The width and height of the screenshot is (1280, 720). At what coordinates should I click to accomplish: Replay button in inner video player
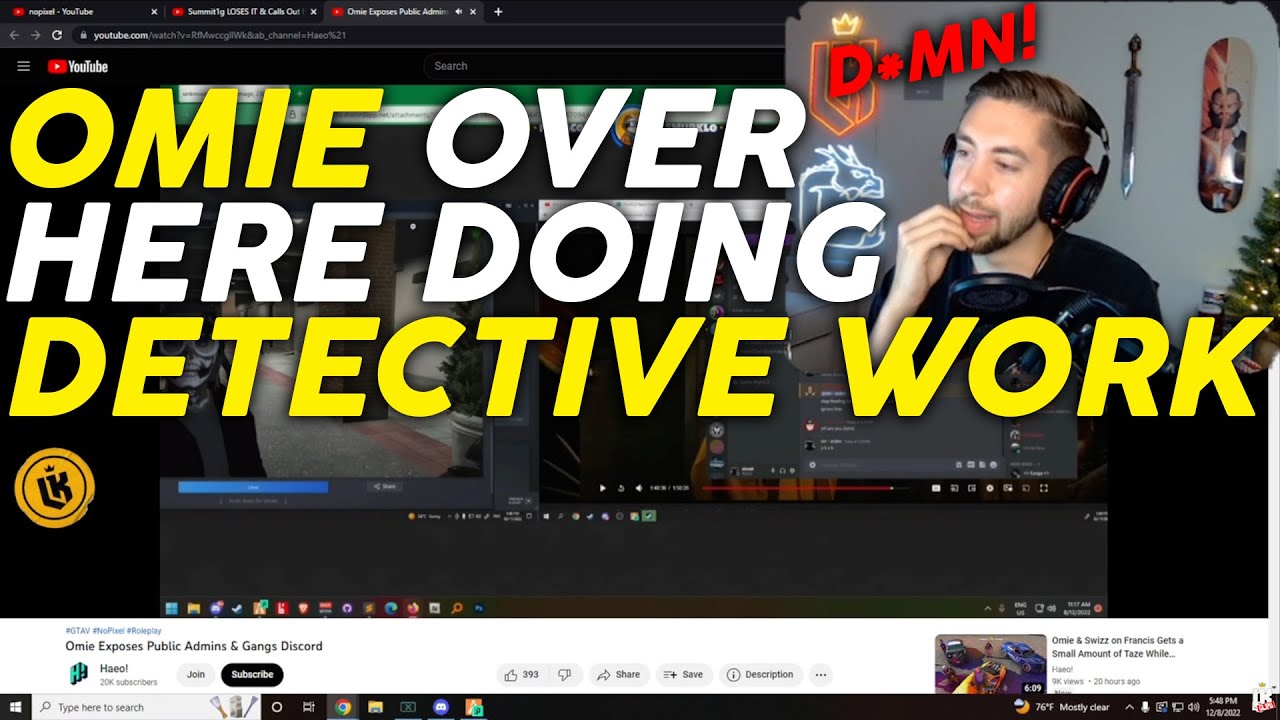pos(621,488)
